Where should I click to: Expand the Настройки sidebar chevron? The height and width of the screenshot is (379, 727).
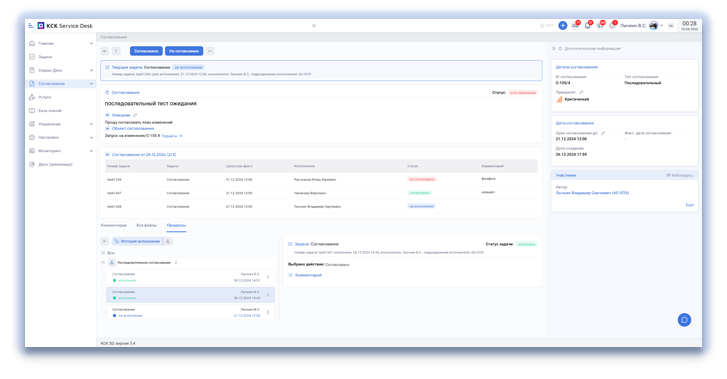click(x=91, y=137)
